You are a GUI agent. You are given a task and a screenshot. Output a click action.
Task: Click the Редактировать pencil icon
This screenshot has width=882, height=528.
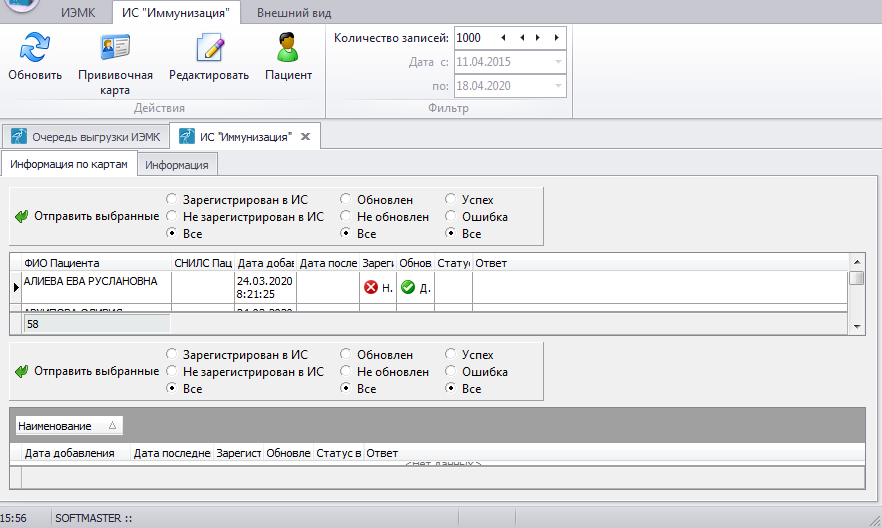point(209,47)
